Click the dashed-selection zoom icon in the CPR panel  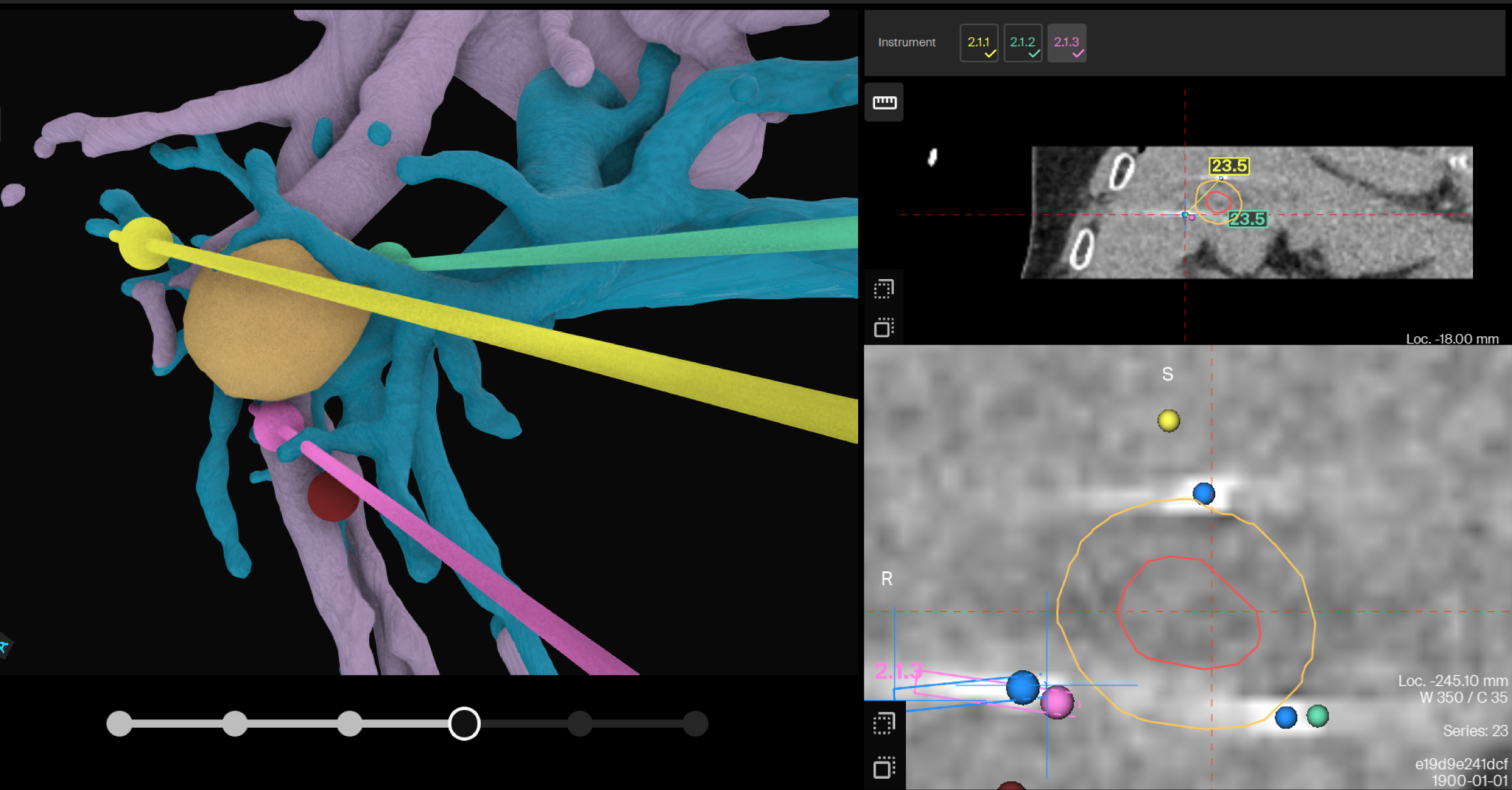884,288
